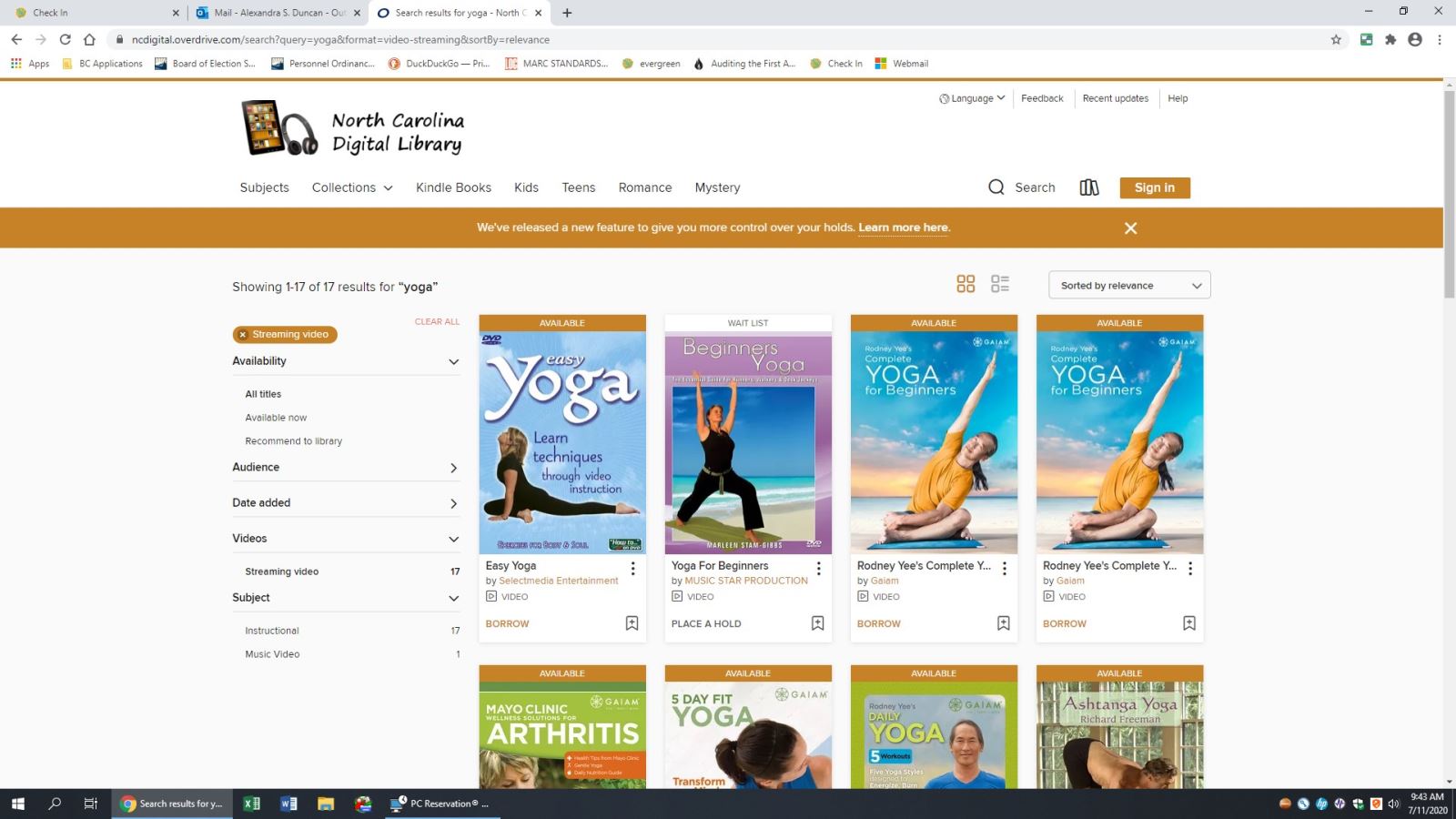Dismiss the holds feature banner
The height and width of the screenshot is (819, 1456).
tap(1130, 228)
